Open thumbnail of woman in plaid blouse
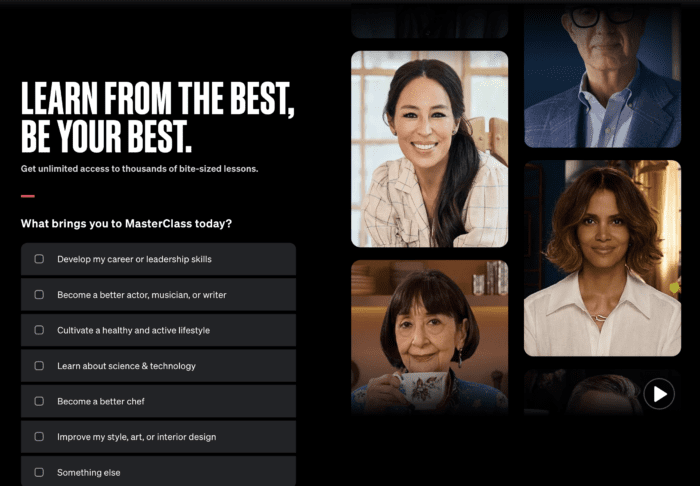 point(429,149)
